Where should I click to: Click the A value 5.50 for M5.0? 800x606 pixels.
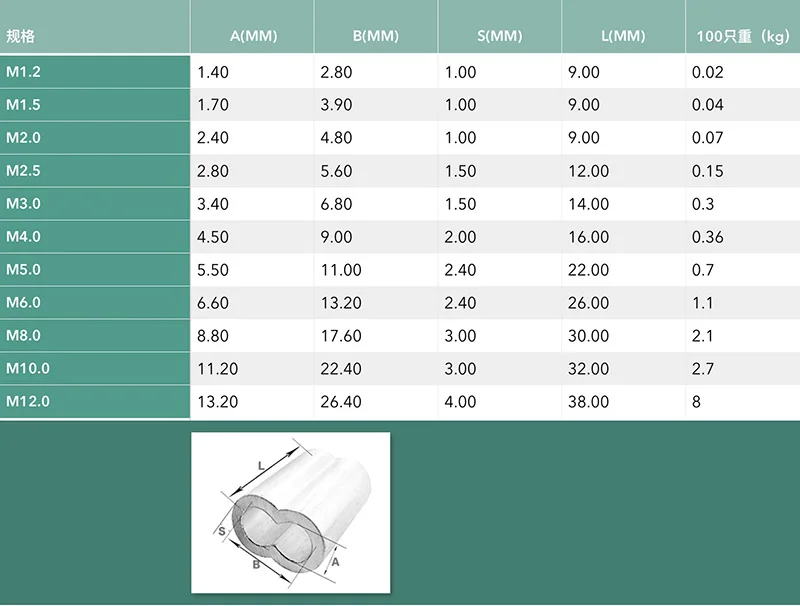(x=213, y=270)
